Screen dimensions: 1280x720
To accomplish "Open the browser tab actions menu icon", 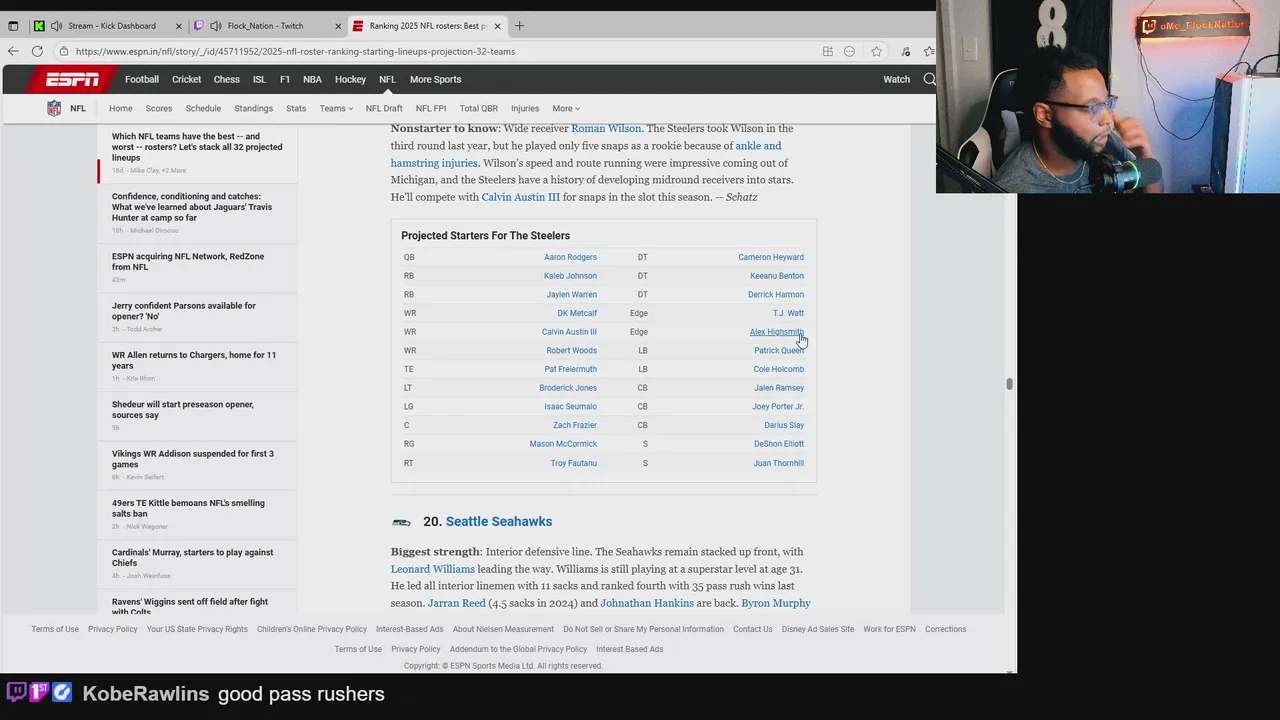I will pos(13,26).
